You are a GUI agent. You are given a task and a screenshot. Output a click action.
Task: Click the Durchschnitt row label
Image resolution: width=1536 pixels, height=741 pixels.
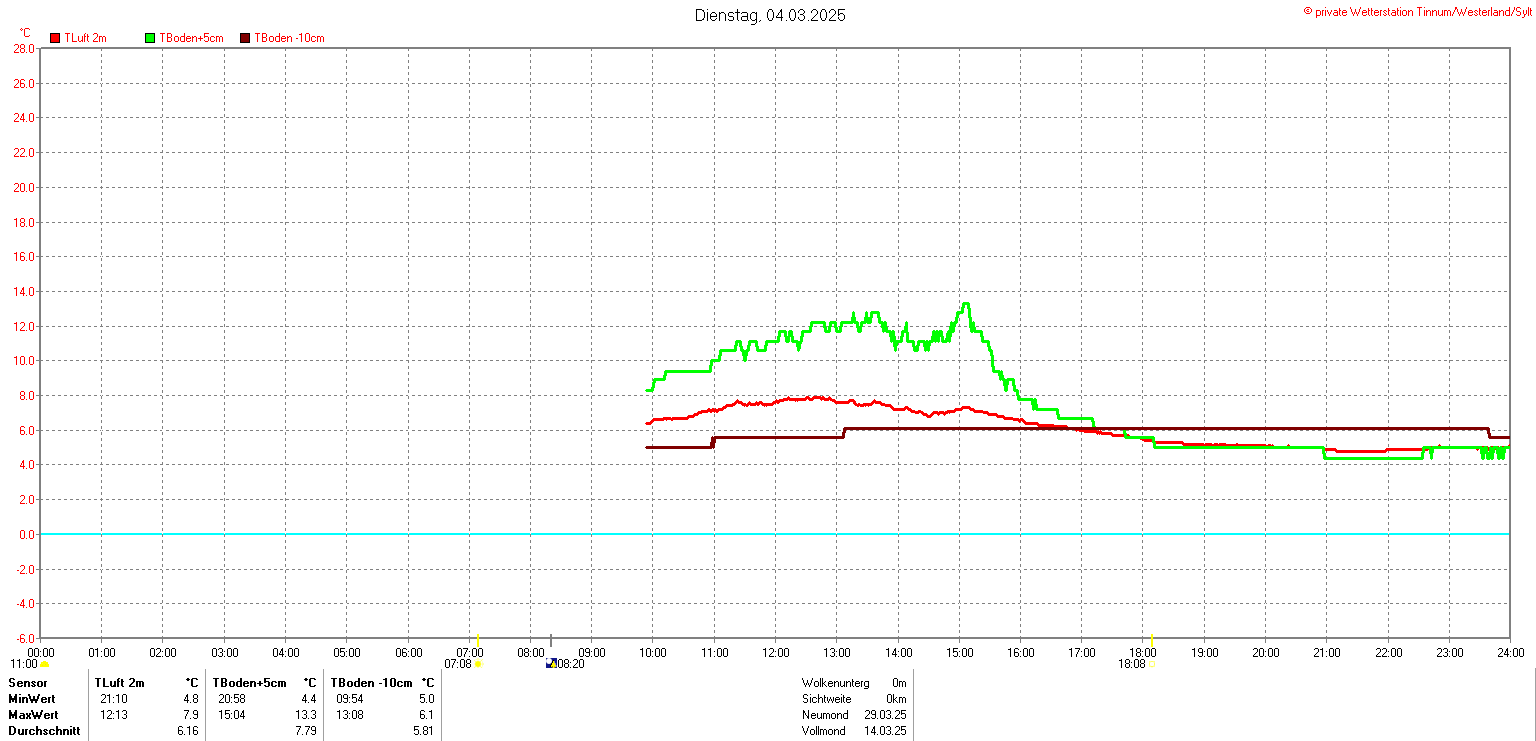click(x=44, y=731)
